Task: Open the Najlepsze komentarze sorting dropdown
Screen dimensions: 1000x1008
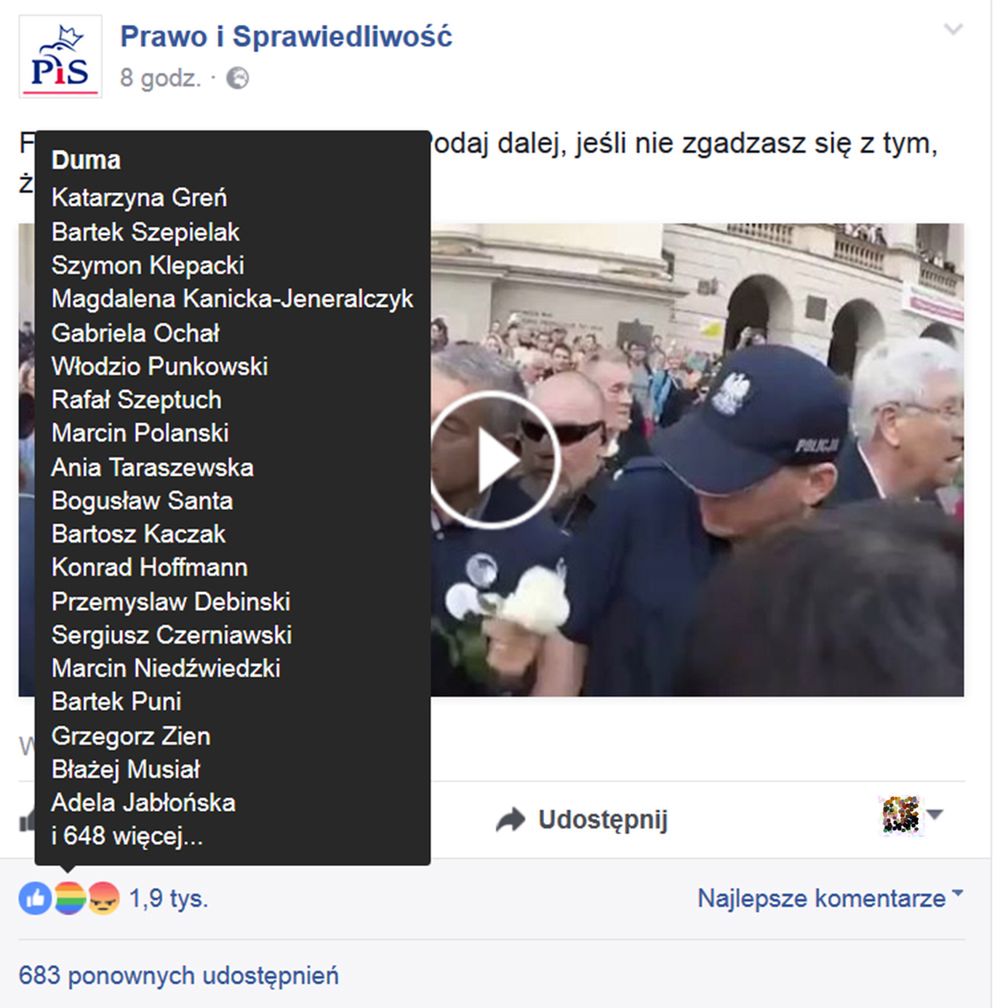Action: coord(830,898)
